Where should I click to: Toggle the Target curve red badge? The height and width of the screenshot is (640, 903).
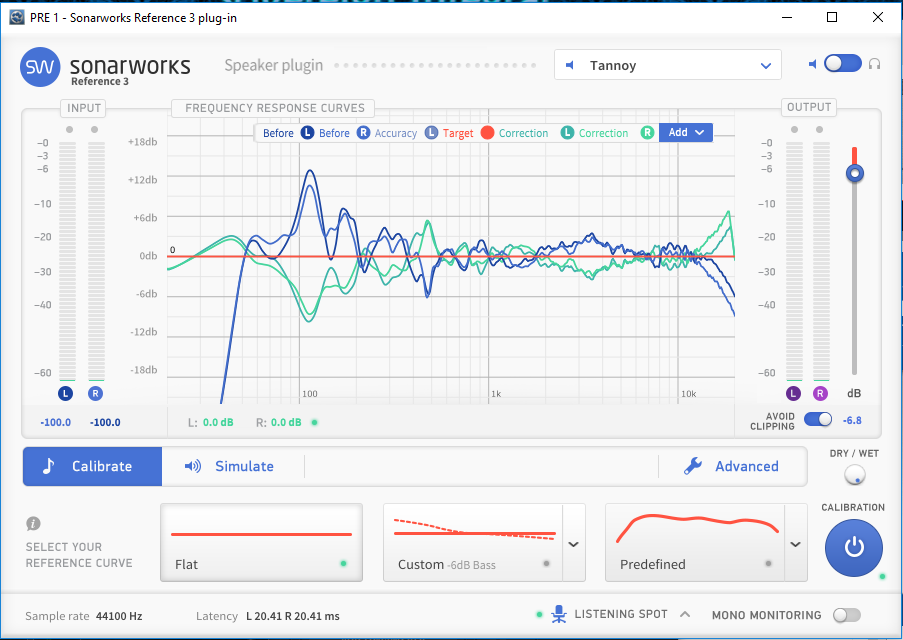[x=487, y=133]
